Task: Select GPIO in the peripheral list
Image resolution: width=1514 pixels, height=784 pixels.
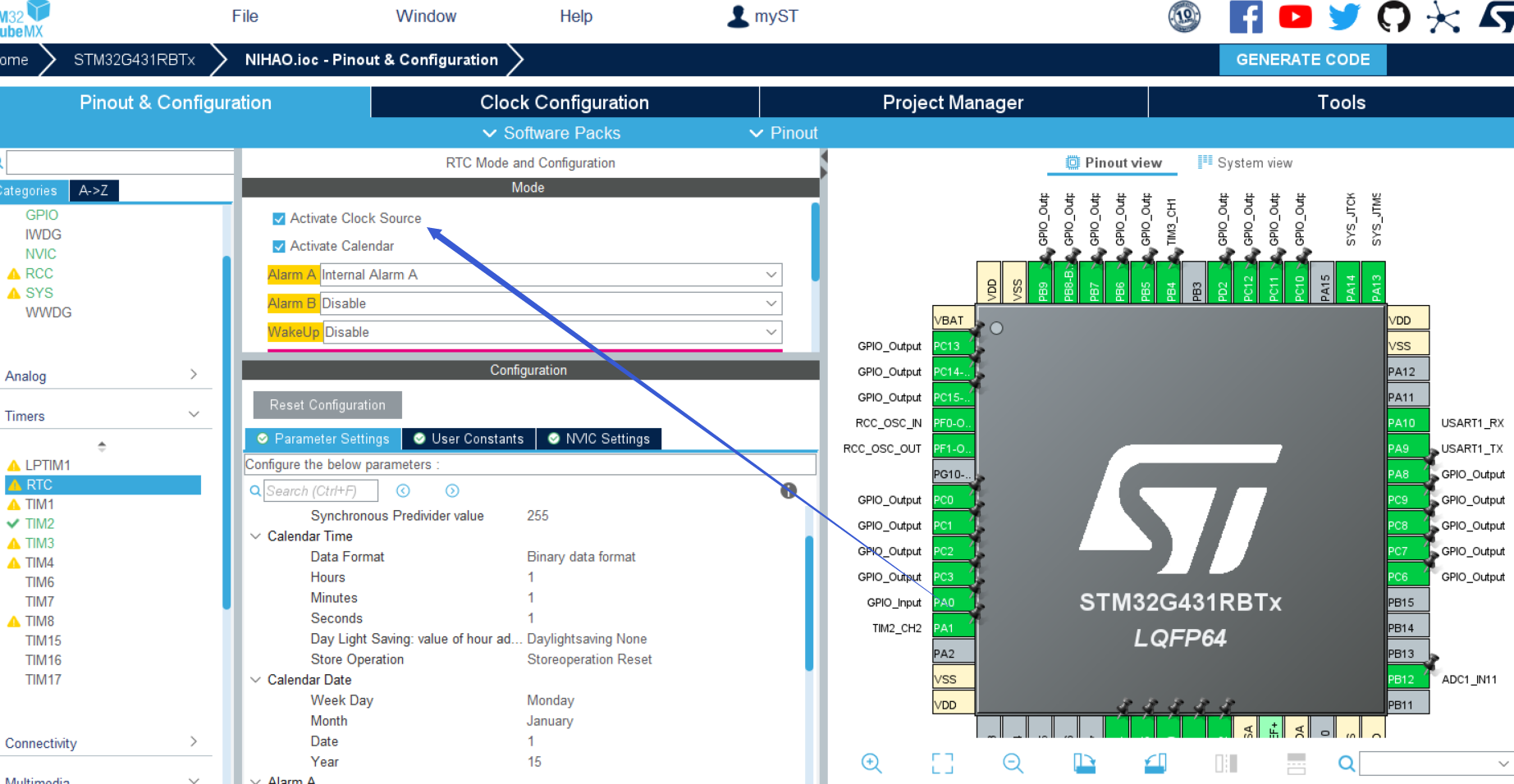Action: click(x=41, y=215)
